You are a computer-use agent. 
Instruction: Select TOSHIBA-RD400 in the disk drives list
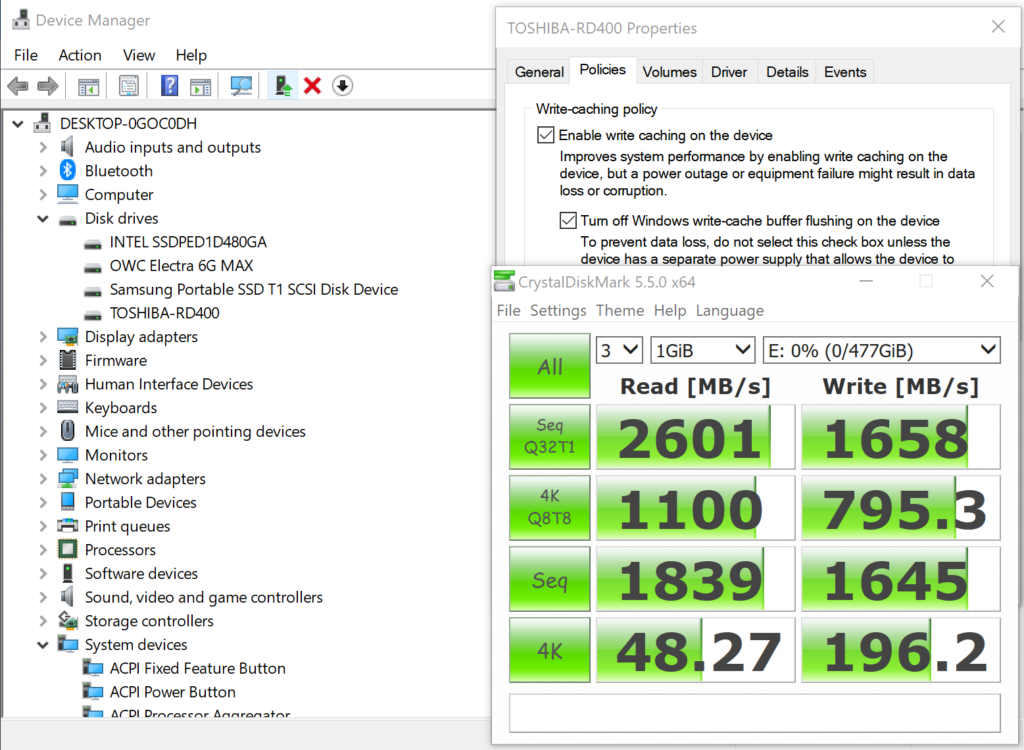click(164, 313)
